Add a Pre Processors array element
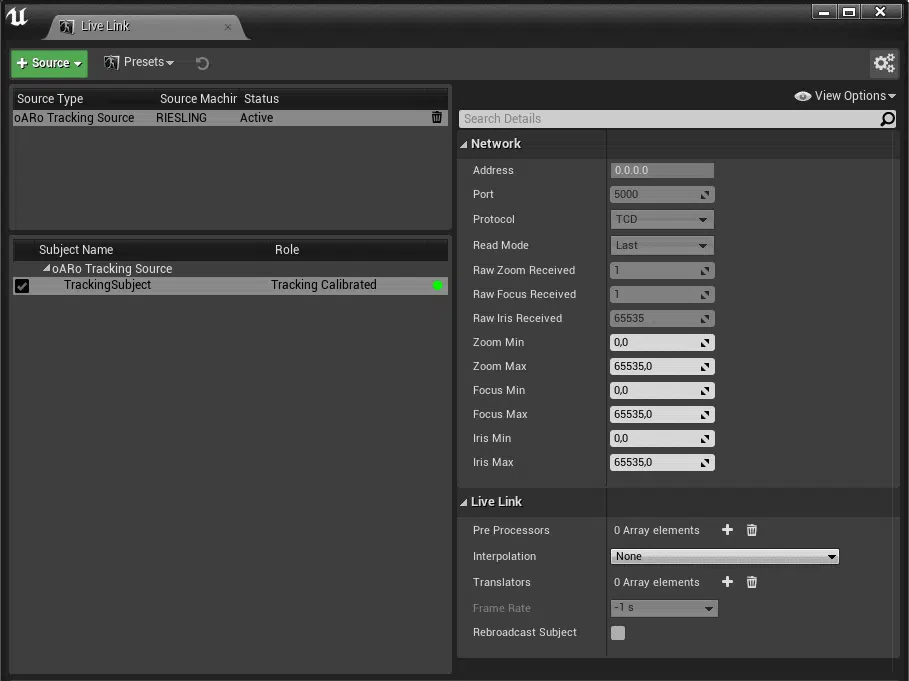The height and width of the screenshot is (681, 909). (x=727, y=530)
